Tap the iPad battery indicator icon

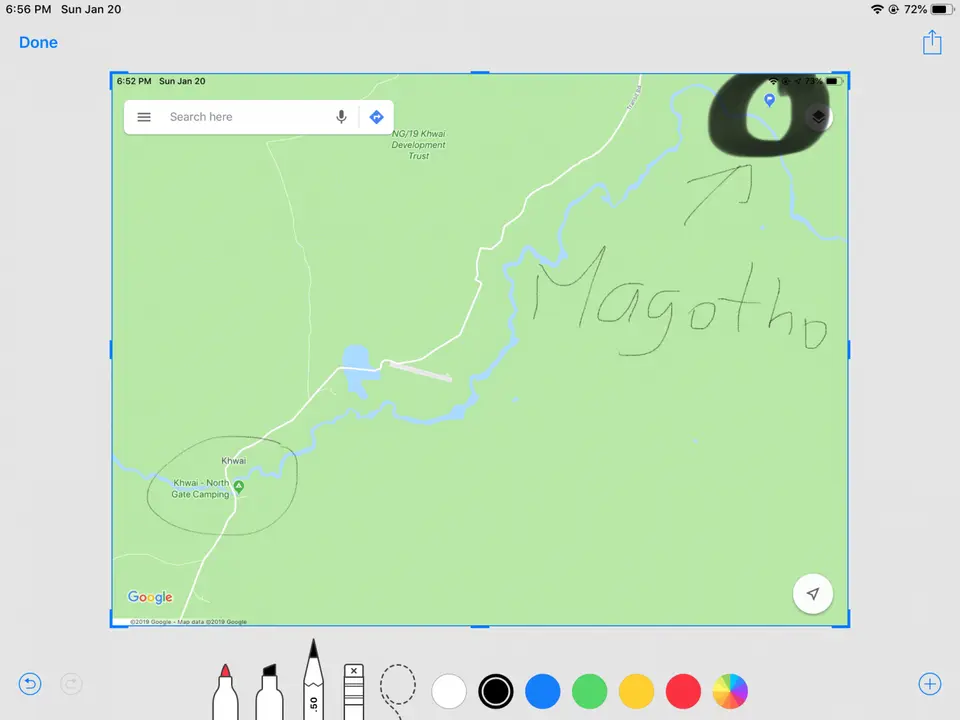pyautogui.click(x=942, y=9)
